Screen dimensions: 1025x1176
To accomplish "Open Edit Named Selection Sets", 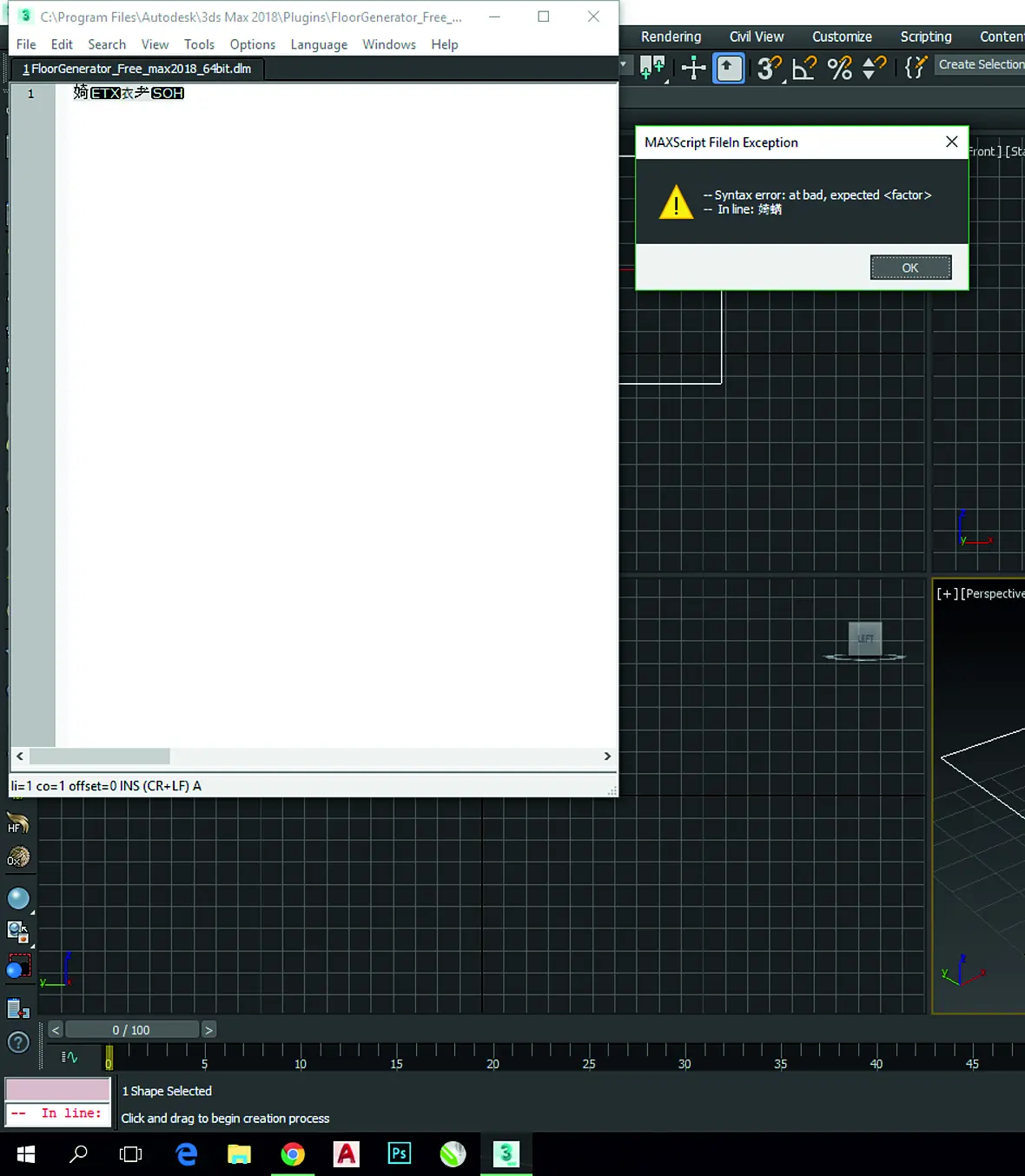I will tap(916, 68).
